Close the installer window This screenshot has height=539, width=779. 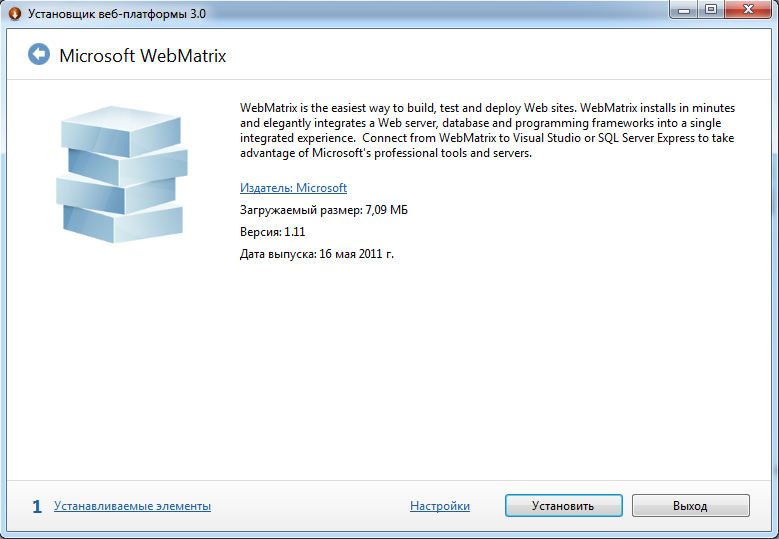748,9
